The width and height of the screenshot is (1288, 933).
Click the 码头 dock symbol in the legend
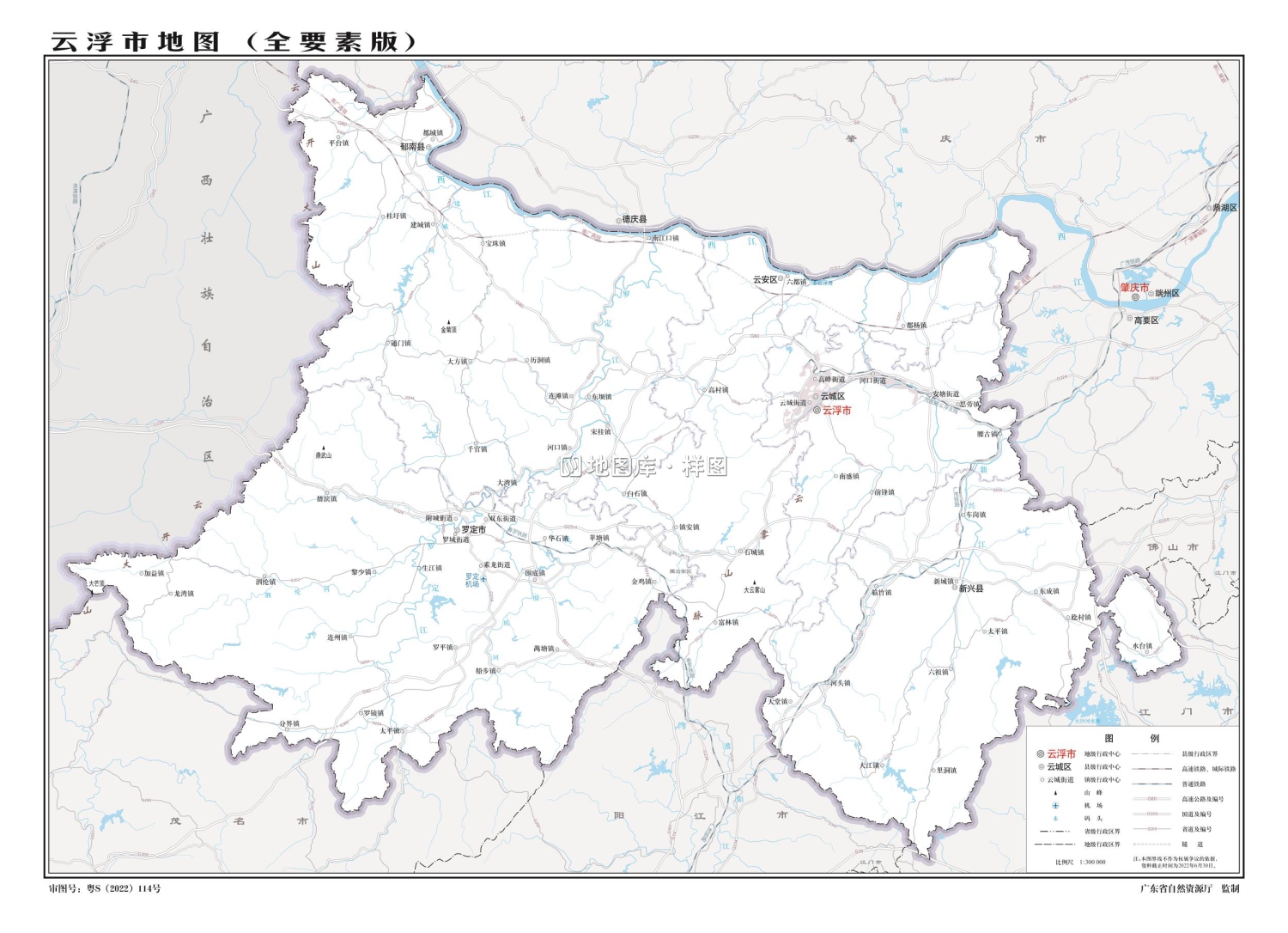tap(1055, 818)
